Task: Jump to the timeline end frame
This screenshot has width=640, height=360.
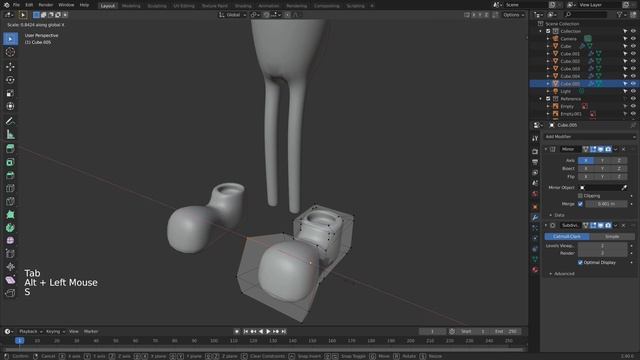Action: click(x=284, y=331)
